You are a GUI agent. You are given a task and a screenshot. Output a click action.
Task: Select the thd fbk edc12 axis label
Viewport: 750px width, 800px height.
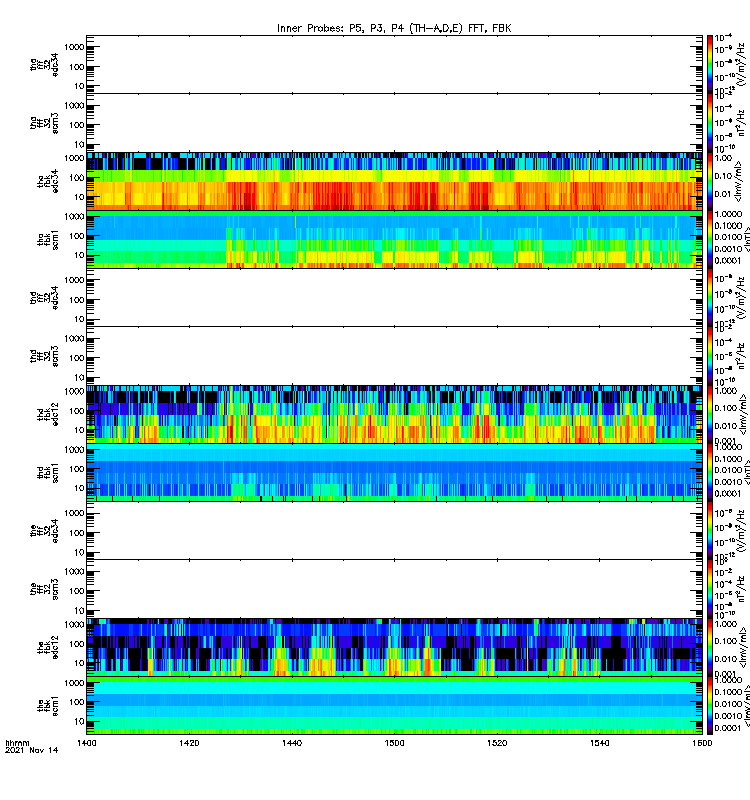click(48, 414)
